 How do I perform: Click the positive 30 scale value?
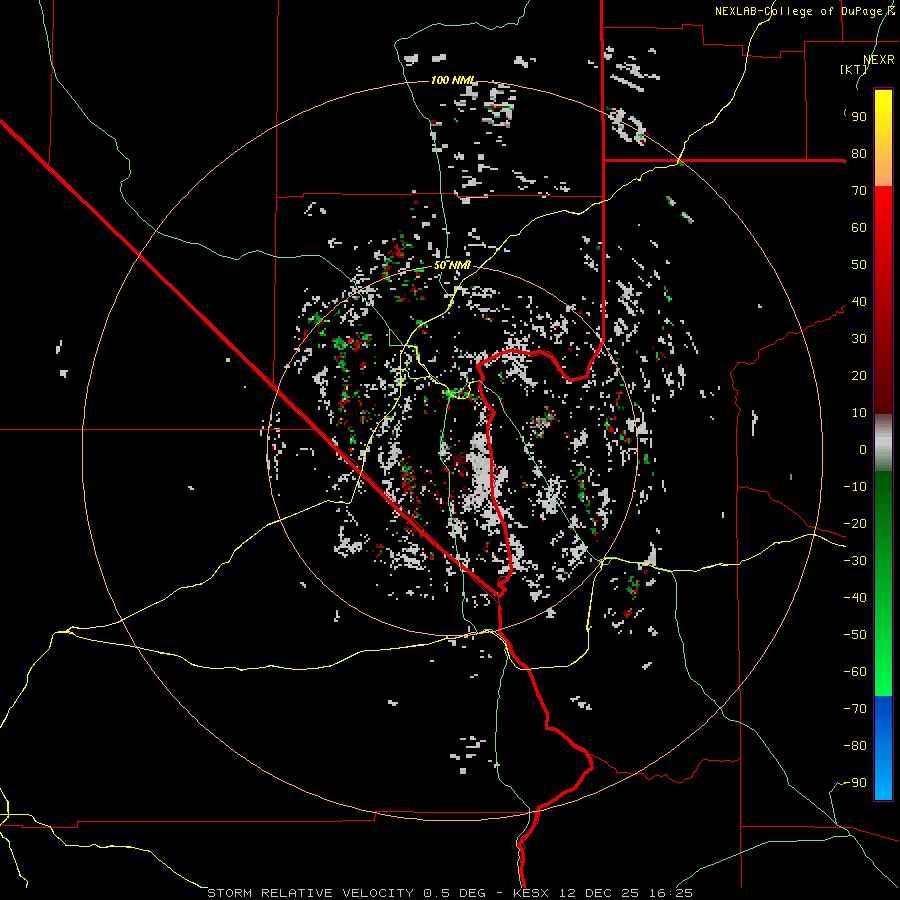859,339
